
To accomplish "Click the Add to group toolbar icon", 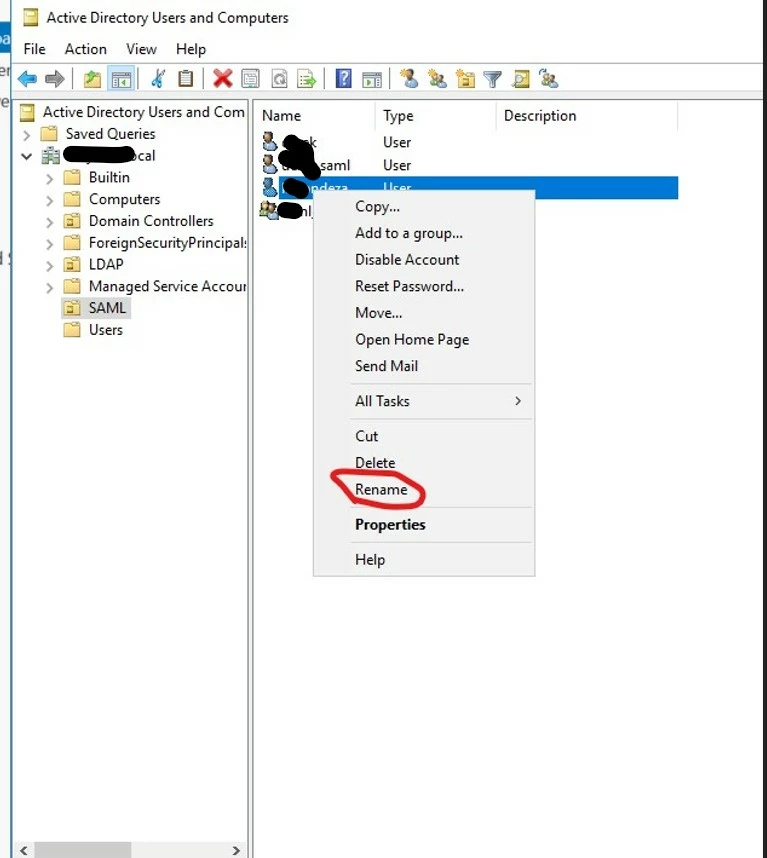I will (x=549, y=79).
